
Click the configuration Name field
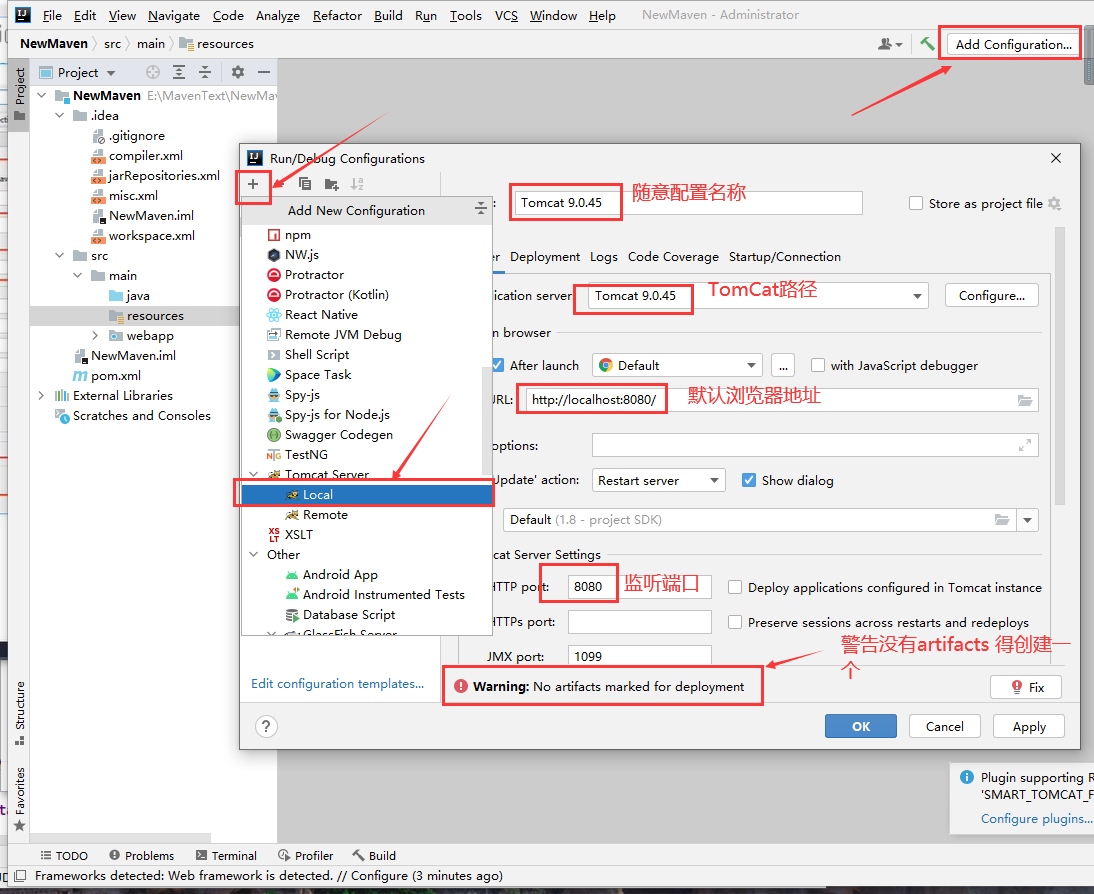[688, 203]
